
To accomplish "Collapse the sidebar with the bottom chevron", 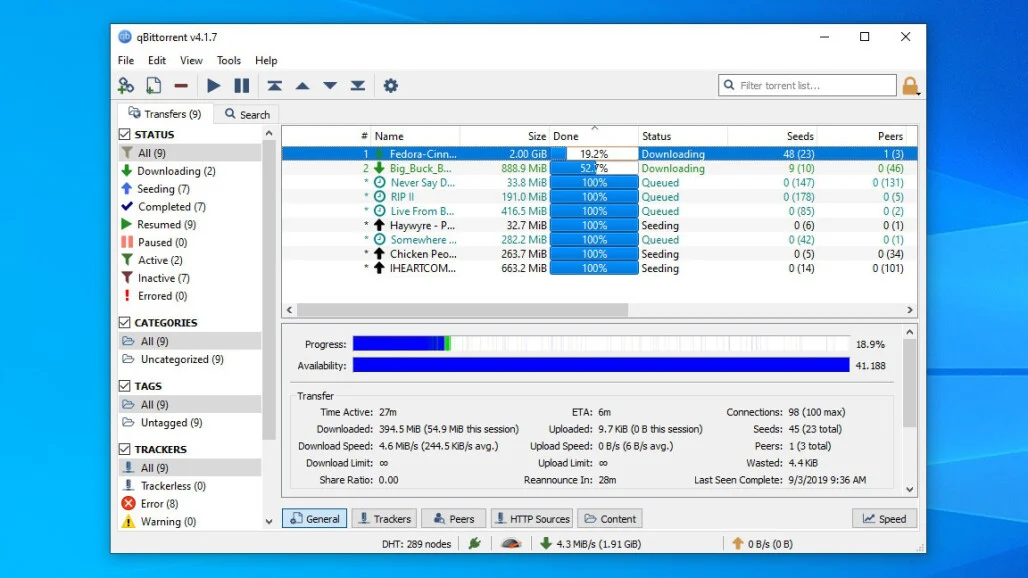I will pos(268,521).
